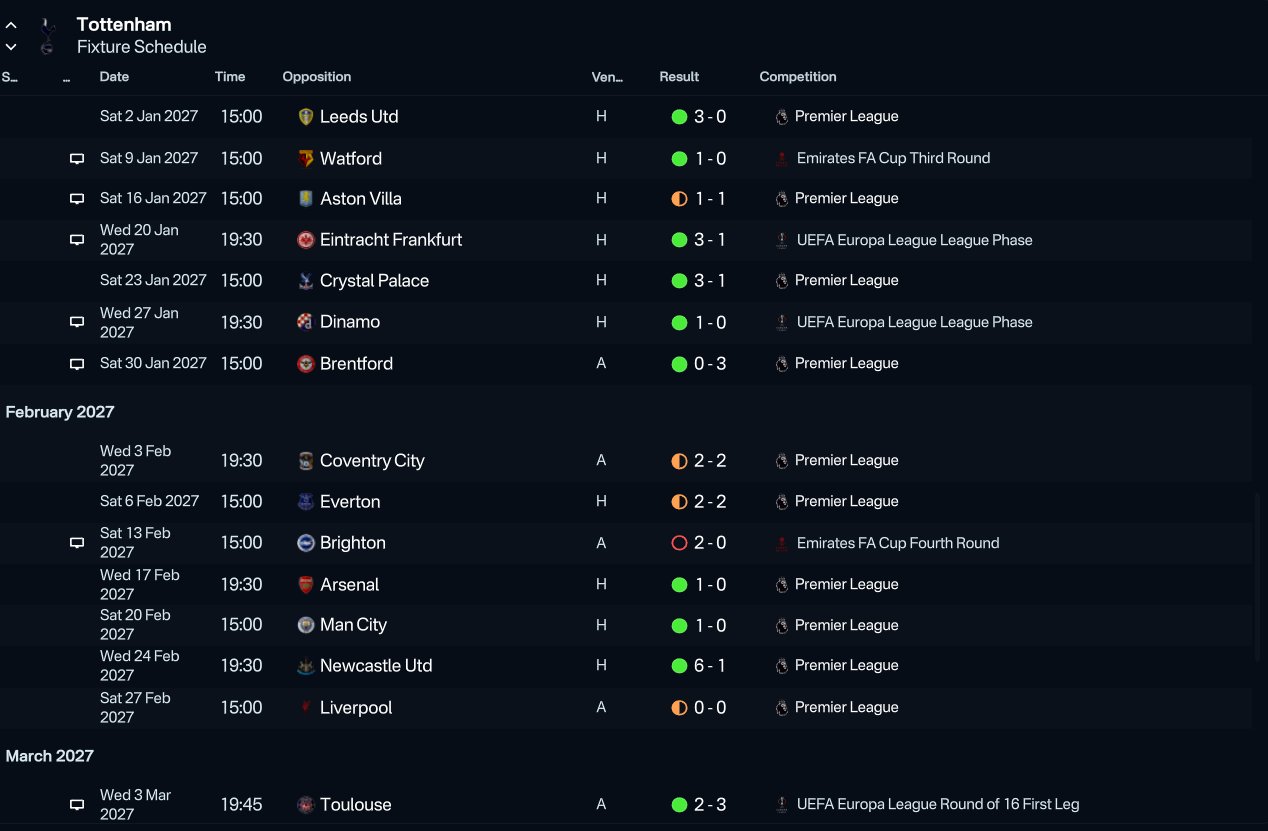Image resolution: width=1268 pixels, height=831 pixels.
Task: Sort by the Opposition column header
Action: click(317, 77)
